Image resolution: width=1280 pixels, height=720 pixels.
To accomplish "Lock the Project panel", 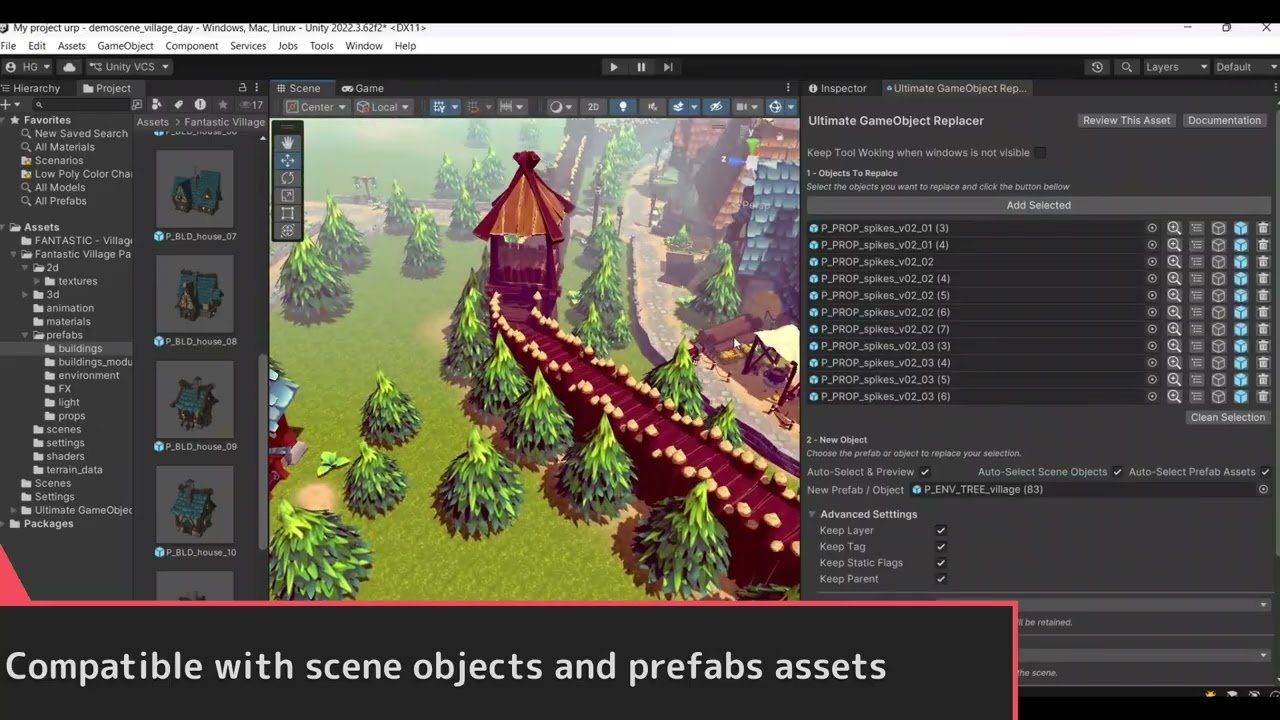I will 242,88.
